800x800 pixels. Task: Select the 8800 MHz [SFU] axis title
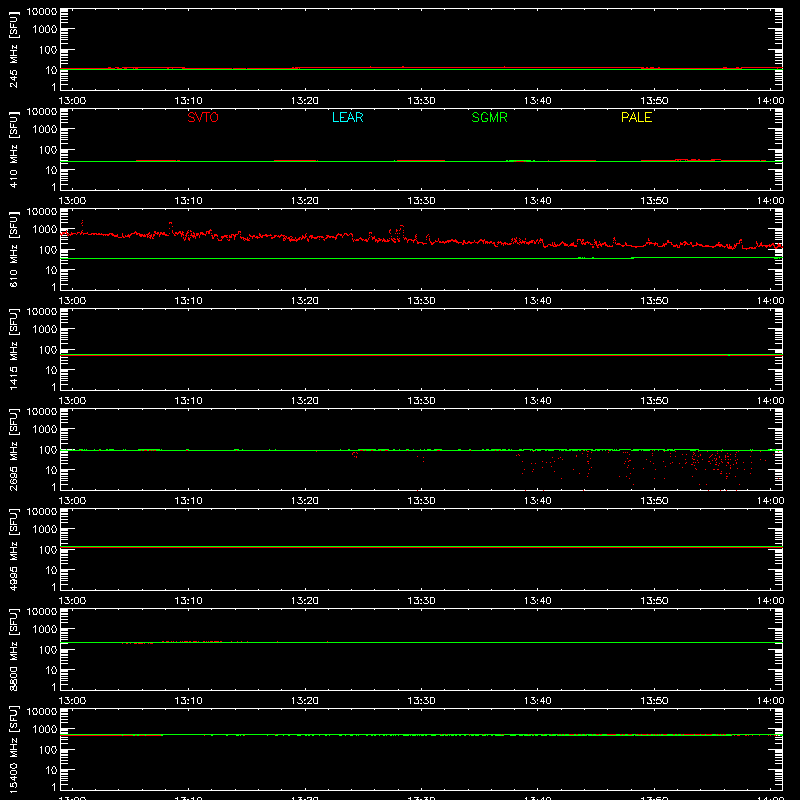click(13, 649)
